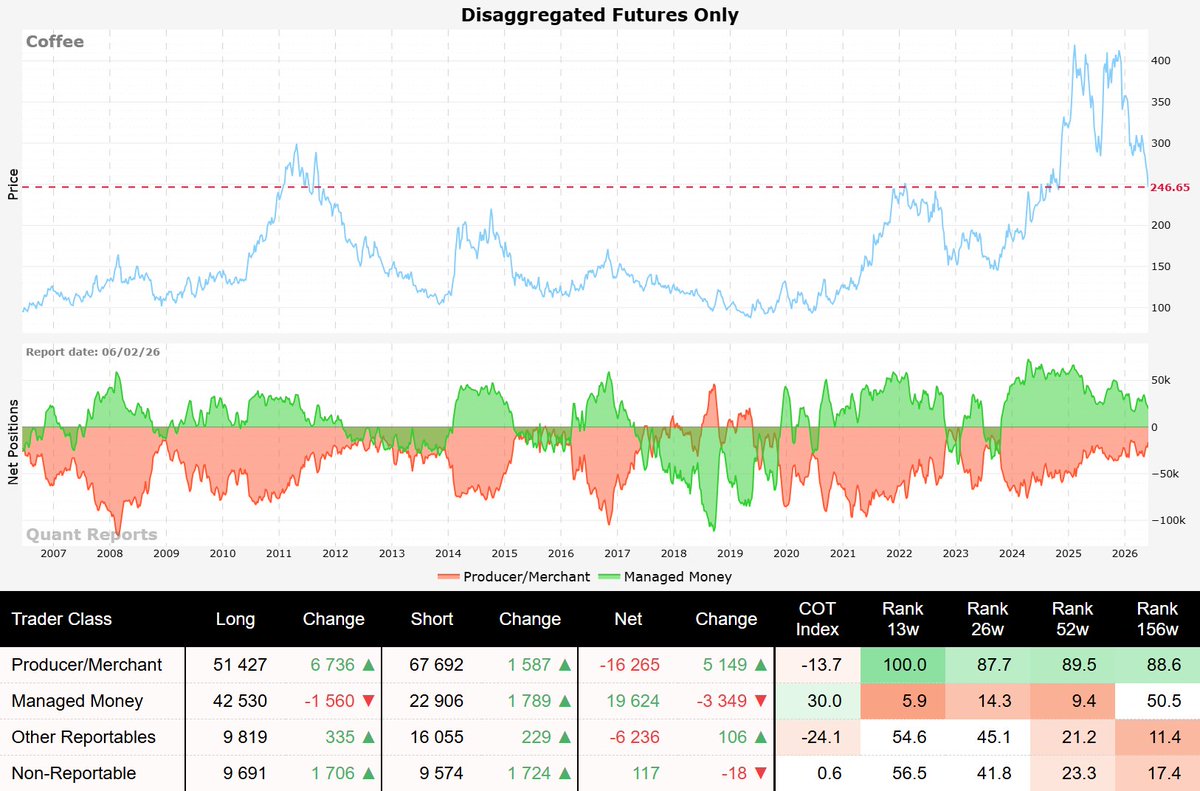The width and height of the screenshot is (1200, 791).
Task: Click the 2011 year label on axis
Action: pyautogui.click(x=279, y=553)
